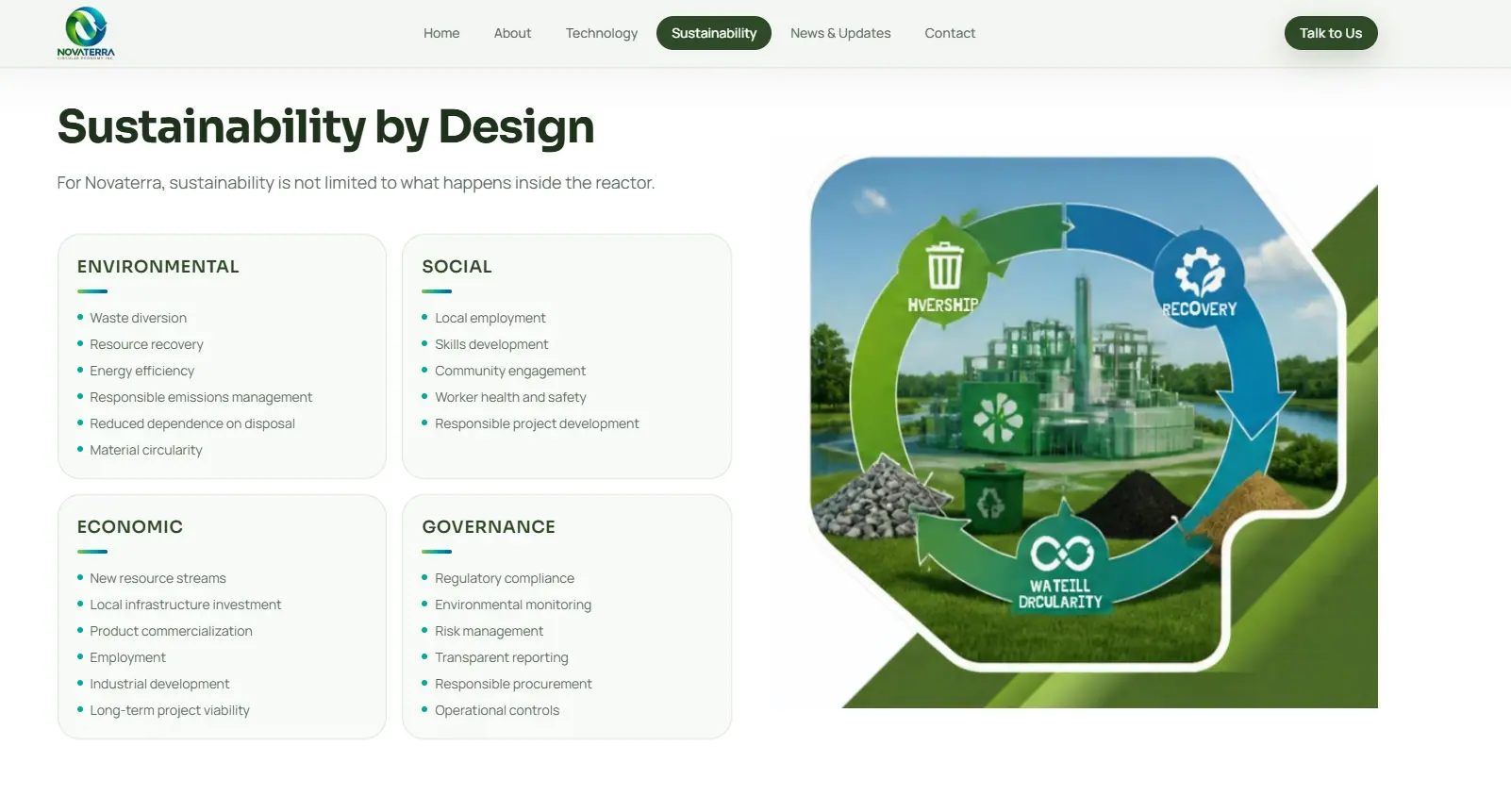1511x812 pixels.
Task: Click 'Worker health and safety' text
Action: coord(510,397)
